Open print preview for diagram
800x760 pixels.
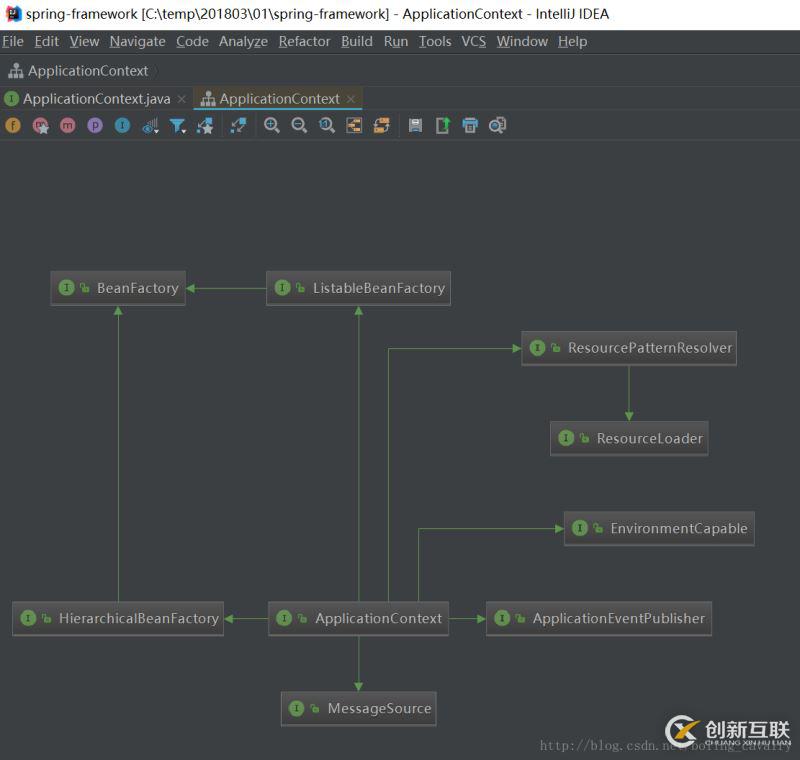[497, 125]
